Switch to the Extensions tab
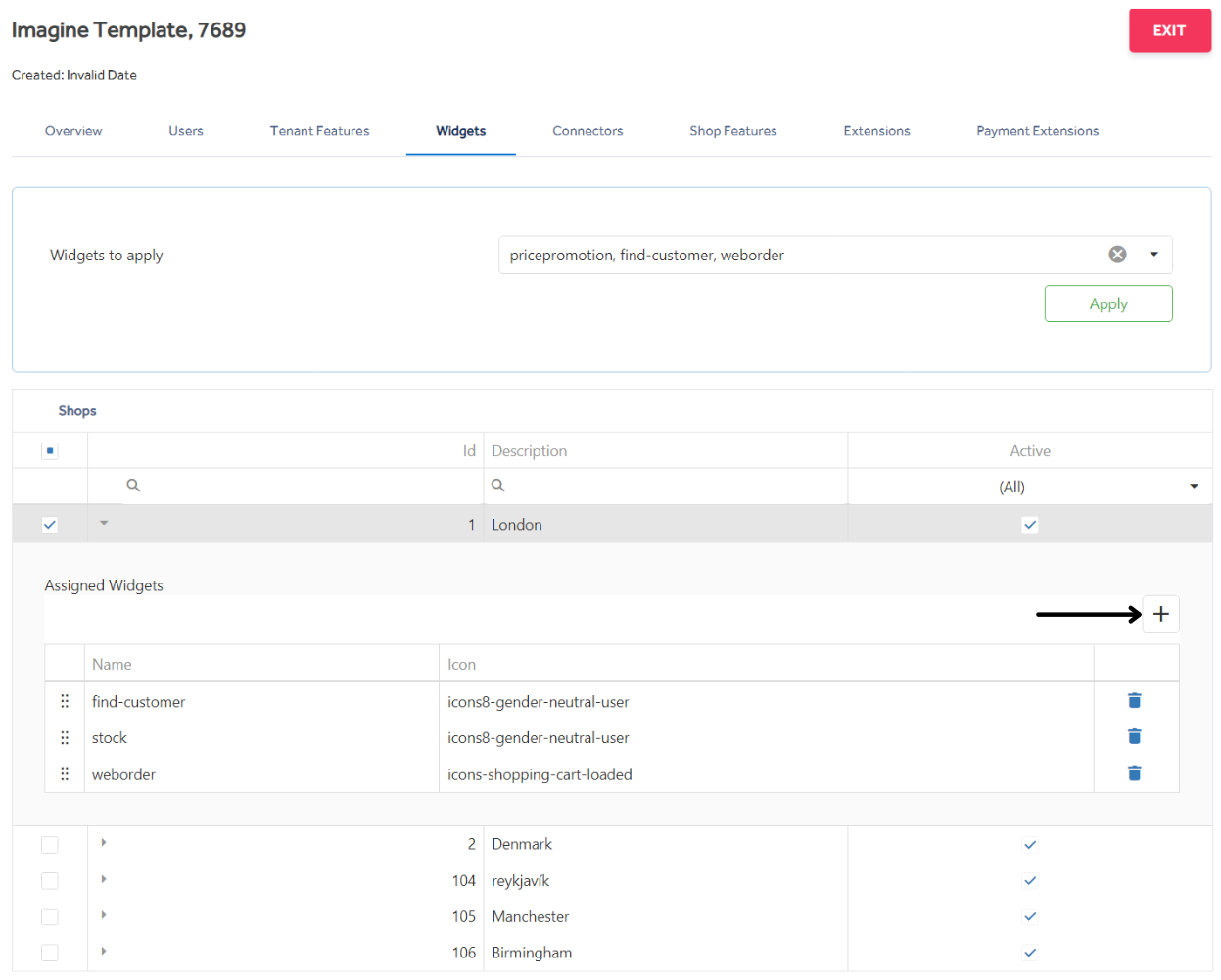The image size is (1221, 980). click(x=877, y=131)
